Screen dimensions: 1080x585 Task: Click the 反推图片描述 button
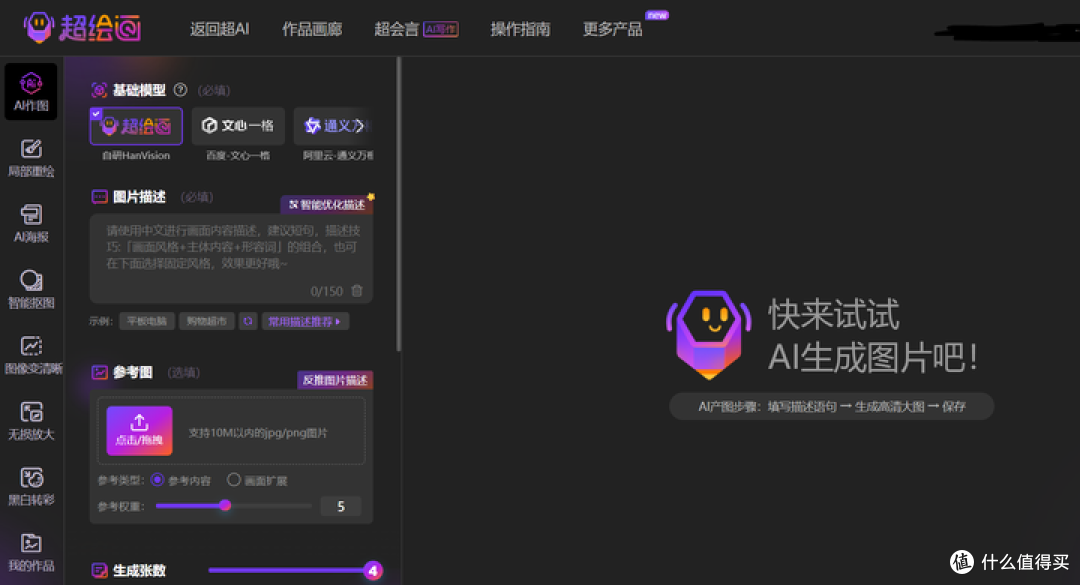pos(335,380)
